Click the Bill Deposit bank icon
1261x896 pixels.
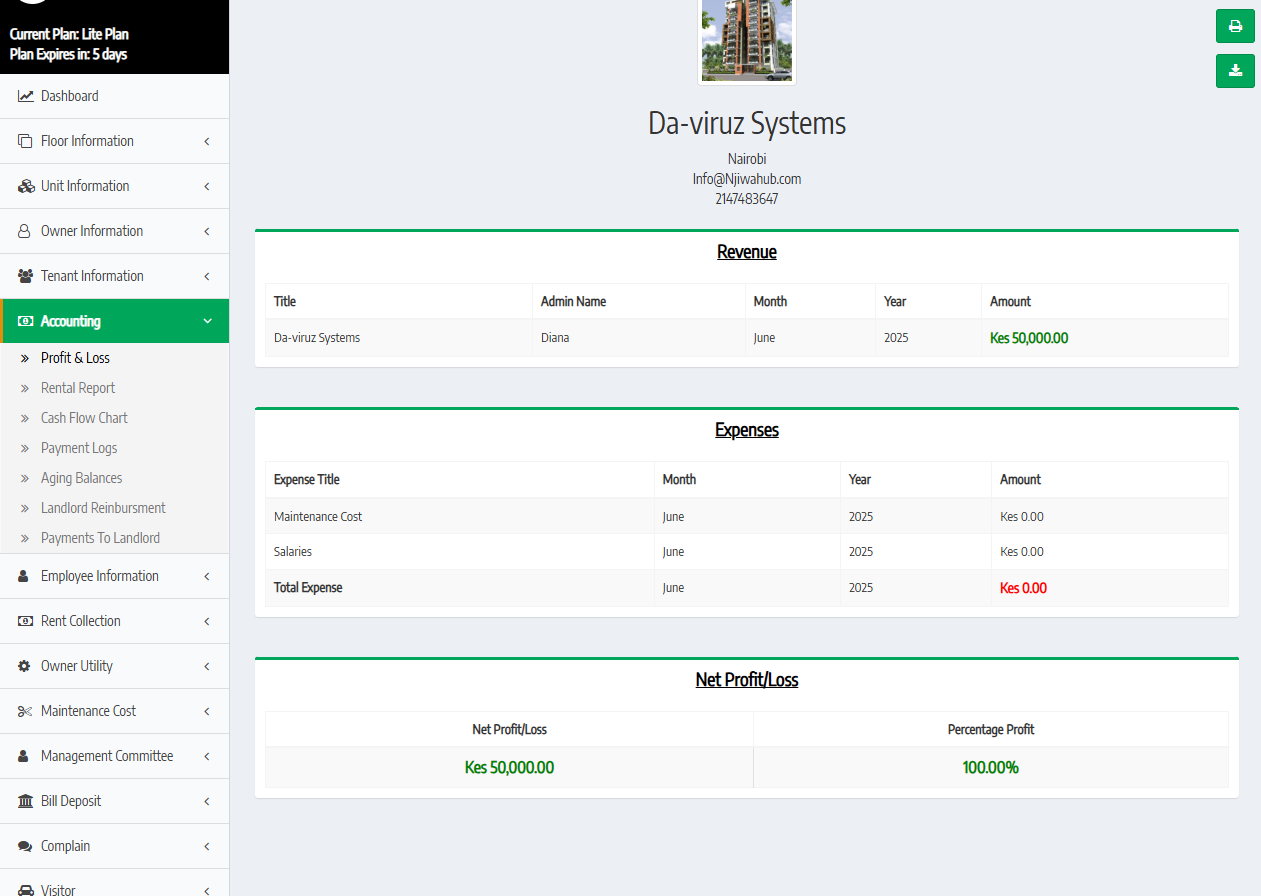[25, 801]
